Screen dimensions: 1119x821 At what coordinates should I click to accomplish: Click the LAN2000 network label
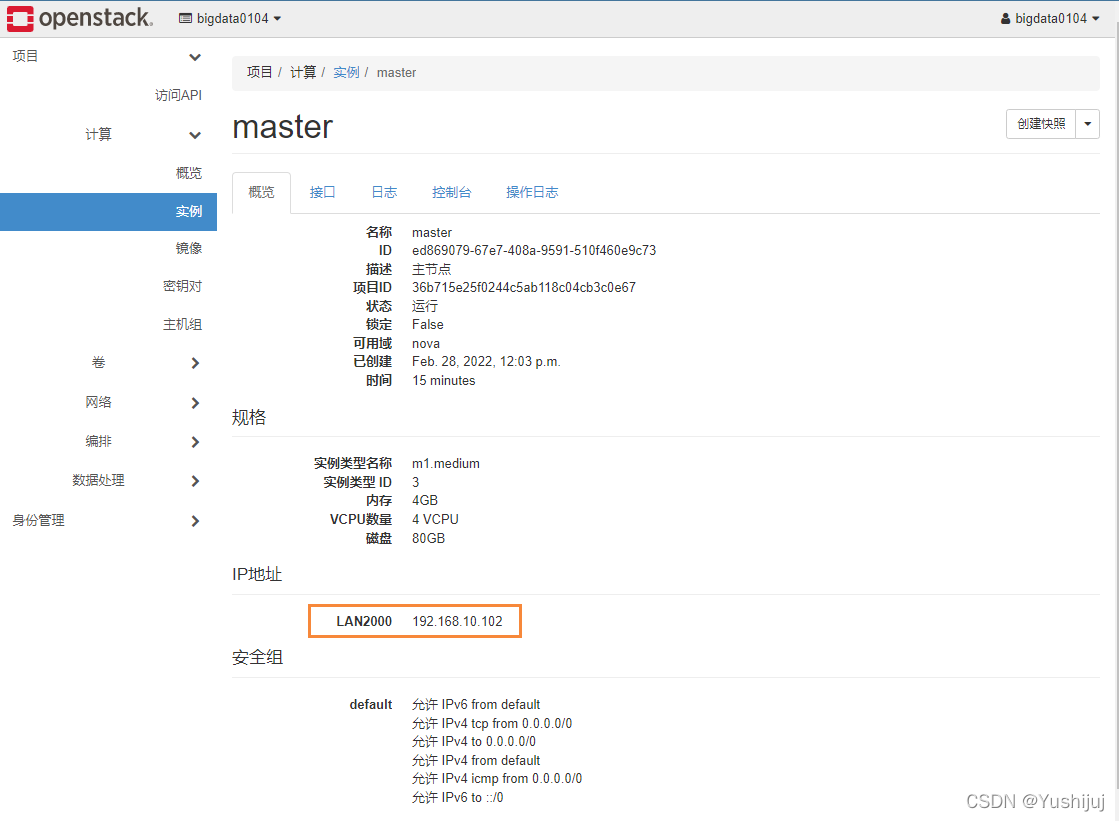coord(364,621)
